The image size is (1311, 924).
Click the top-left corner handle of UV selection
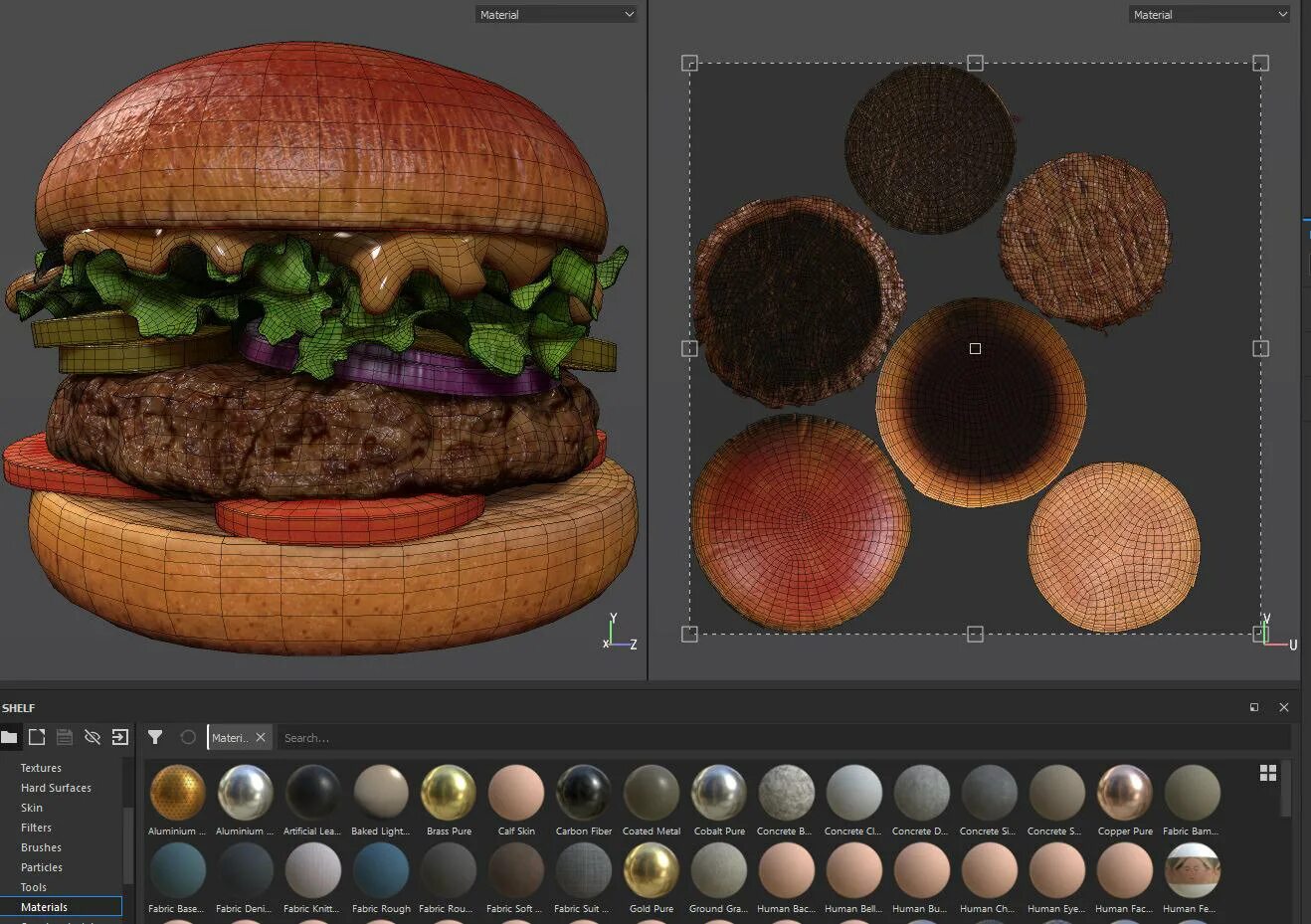tap(689, 63)
